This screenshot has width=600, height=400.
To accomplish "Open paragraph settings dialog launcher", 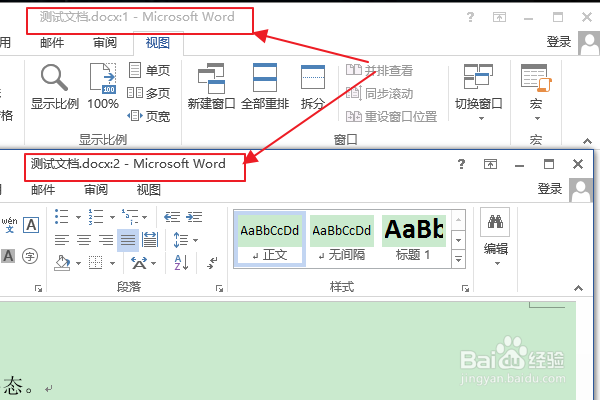I will (x=219, y=288).
